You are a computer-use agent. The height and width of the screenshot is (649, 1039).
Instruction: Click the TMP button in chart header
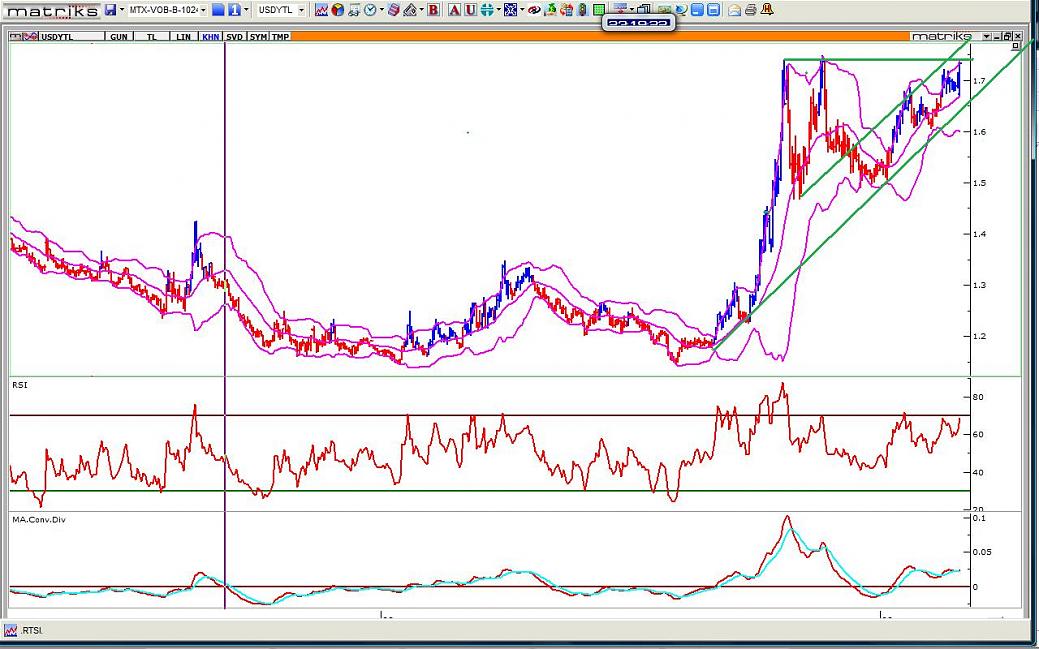[281, 36]
